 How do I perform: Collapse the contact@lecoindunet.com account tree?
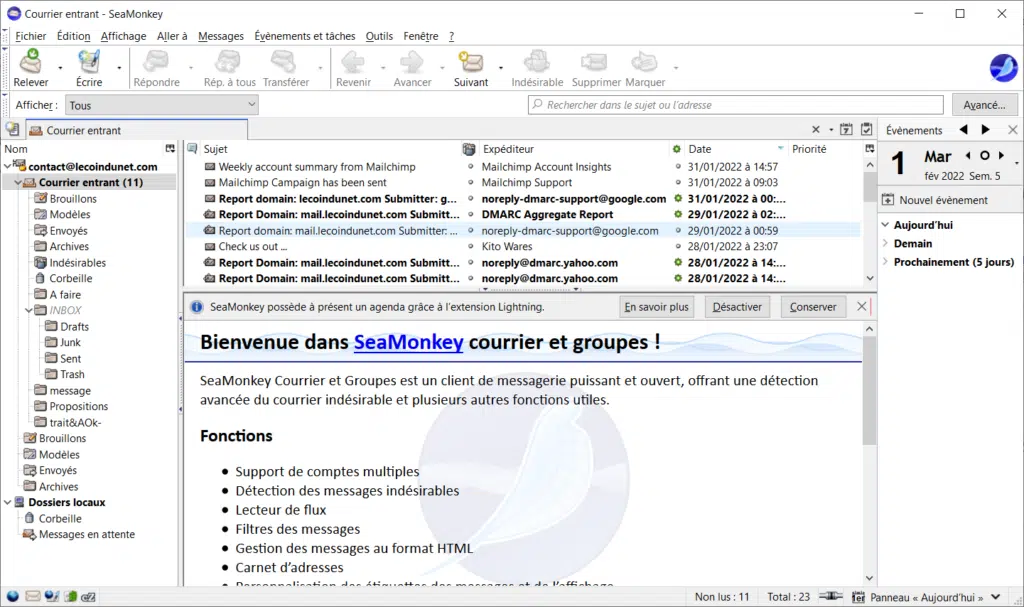click(7, 166)
